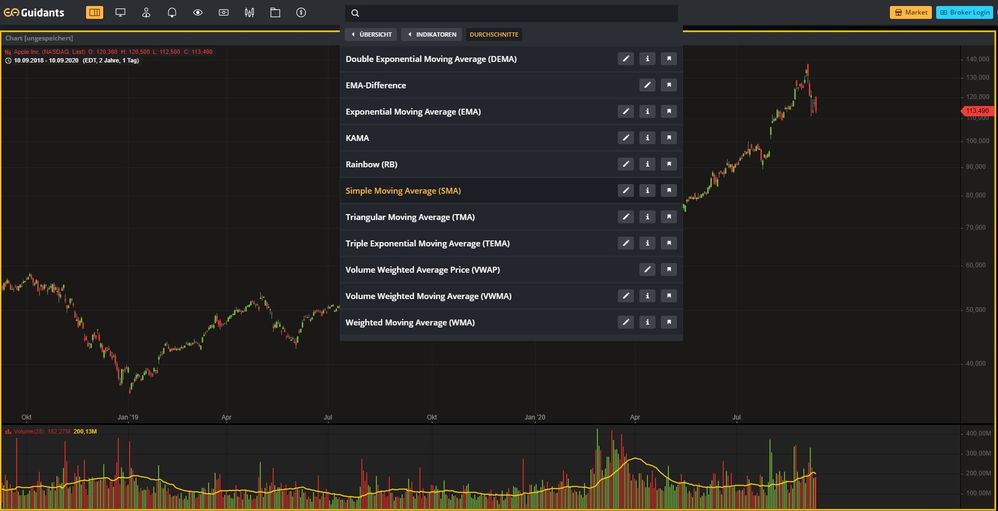
Task: Click the monitor icon in the top toolbar
Action: [x=121, y=13]
